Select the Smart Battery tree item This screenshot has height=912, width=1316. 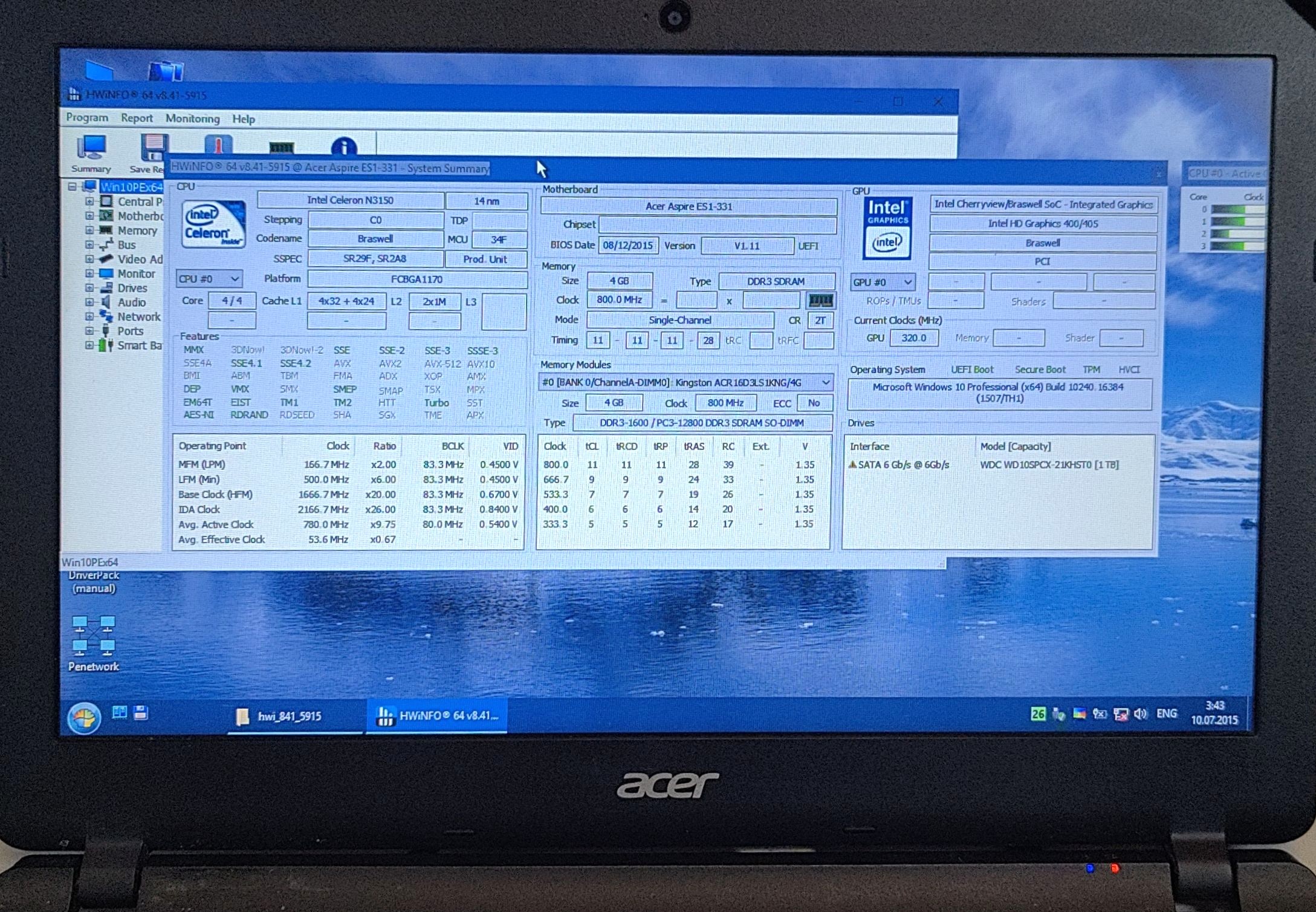pos(140,345)
